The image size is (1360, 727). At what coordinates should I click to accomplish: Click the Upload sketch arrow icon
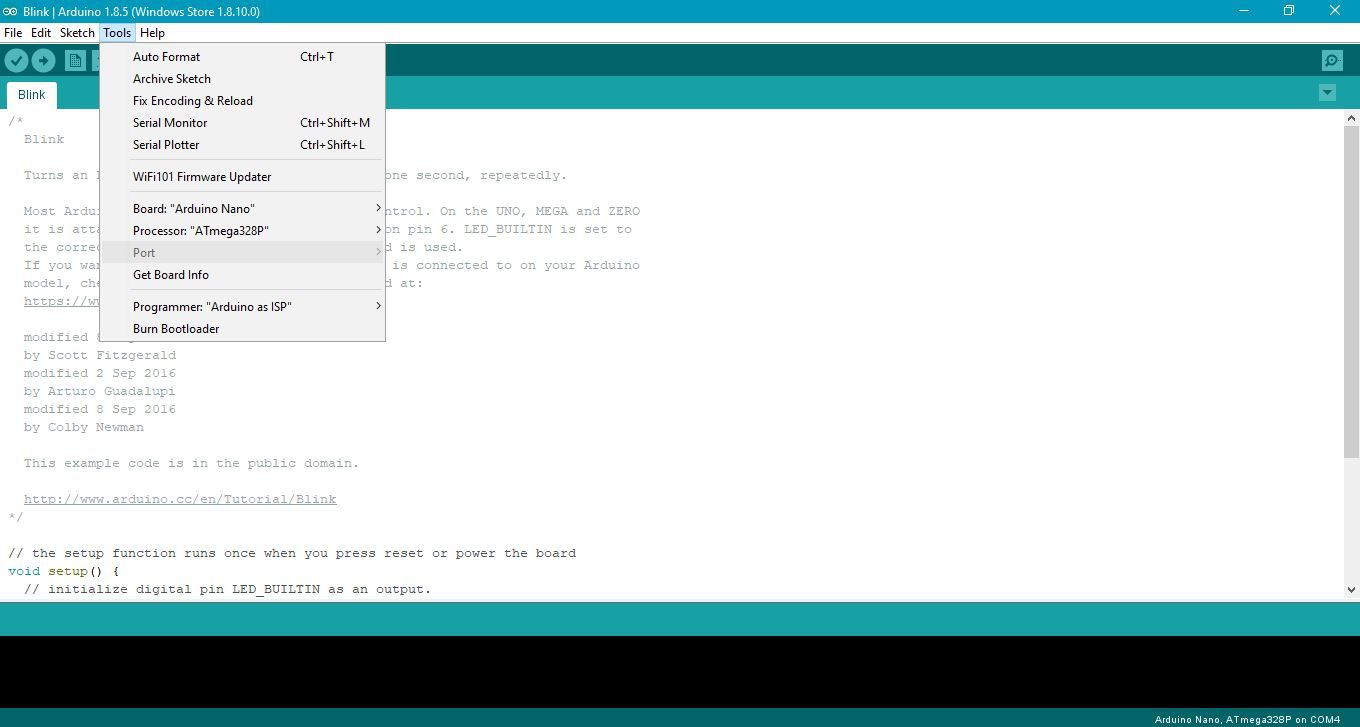[x=43, y=60]
